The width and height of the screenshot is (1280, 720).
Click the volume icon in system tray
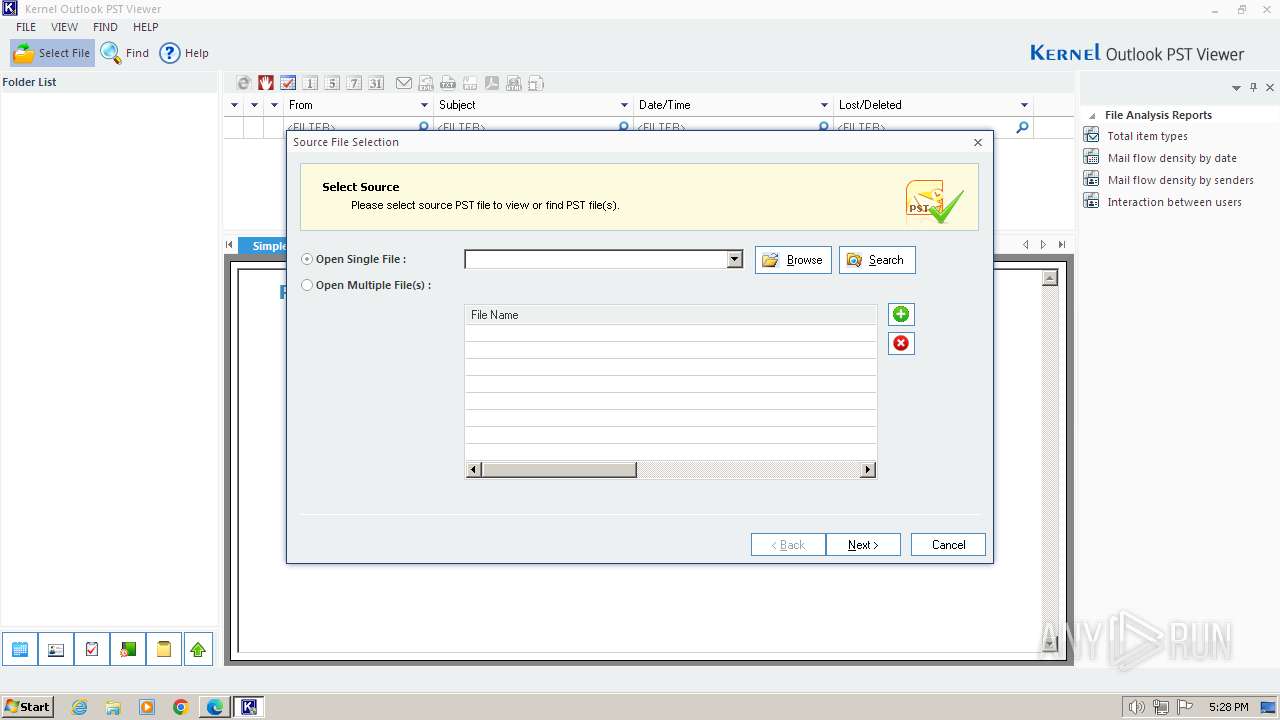click(1137, 707)
